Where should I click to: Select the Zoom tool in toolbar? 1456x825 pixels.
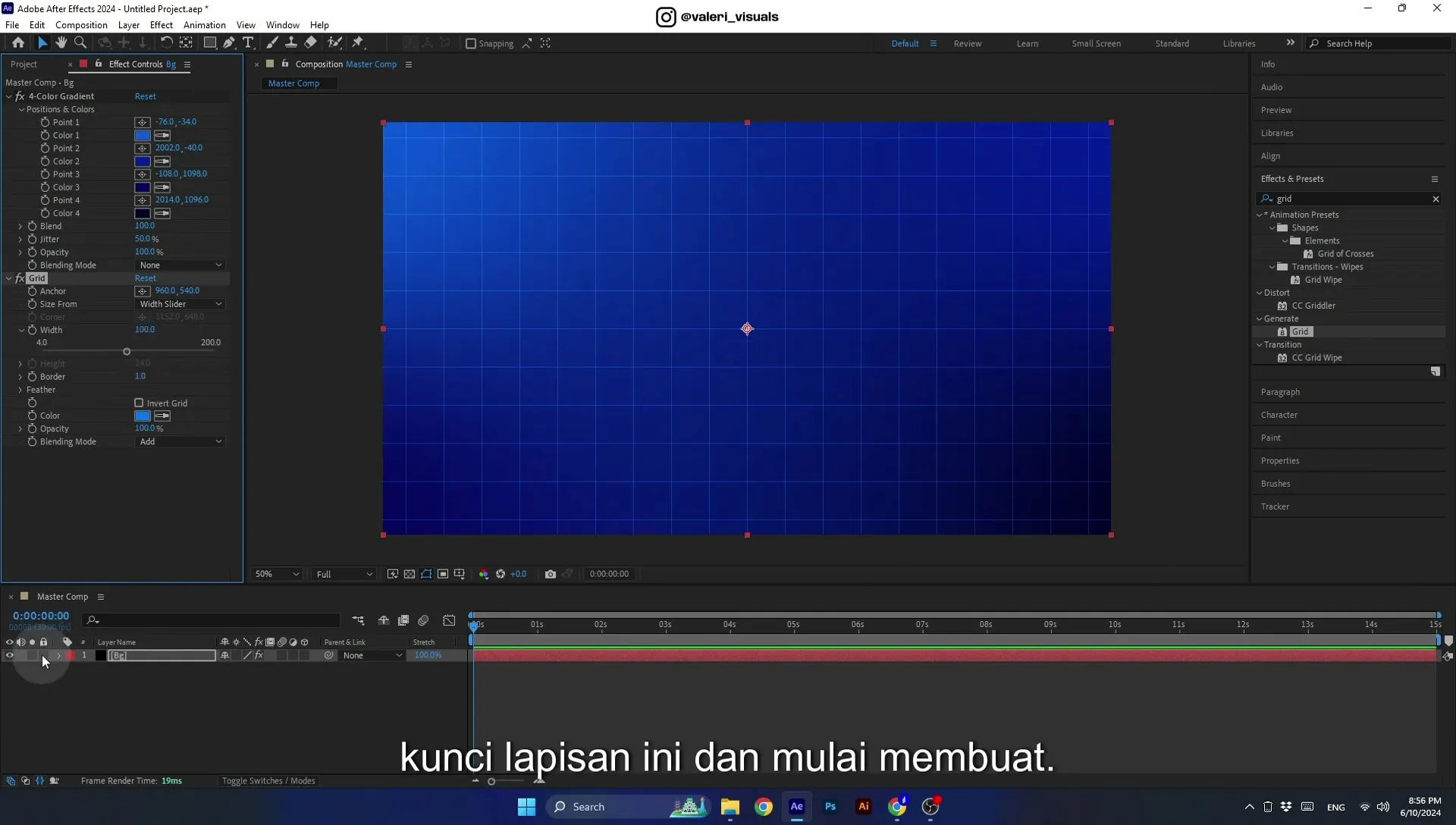80,43
